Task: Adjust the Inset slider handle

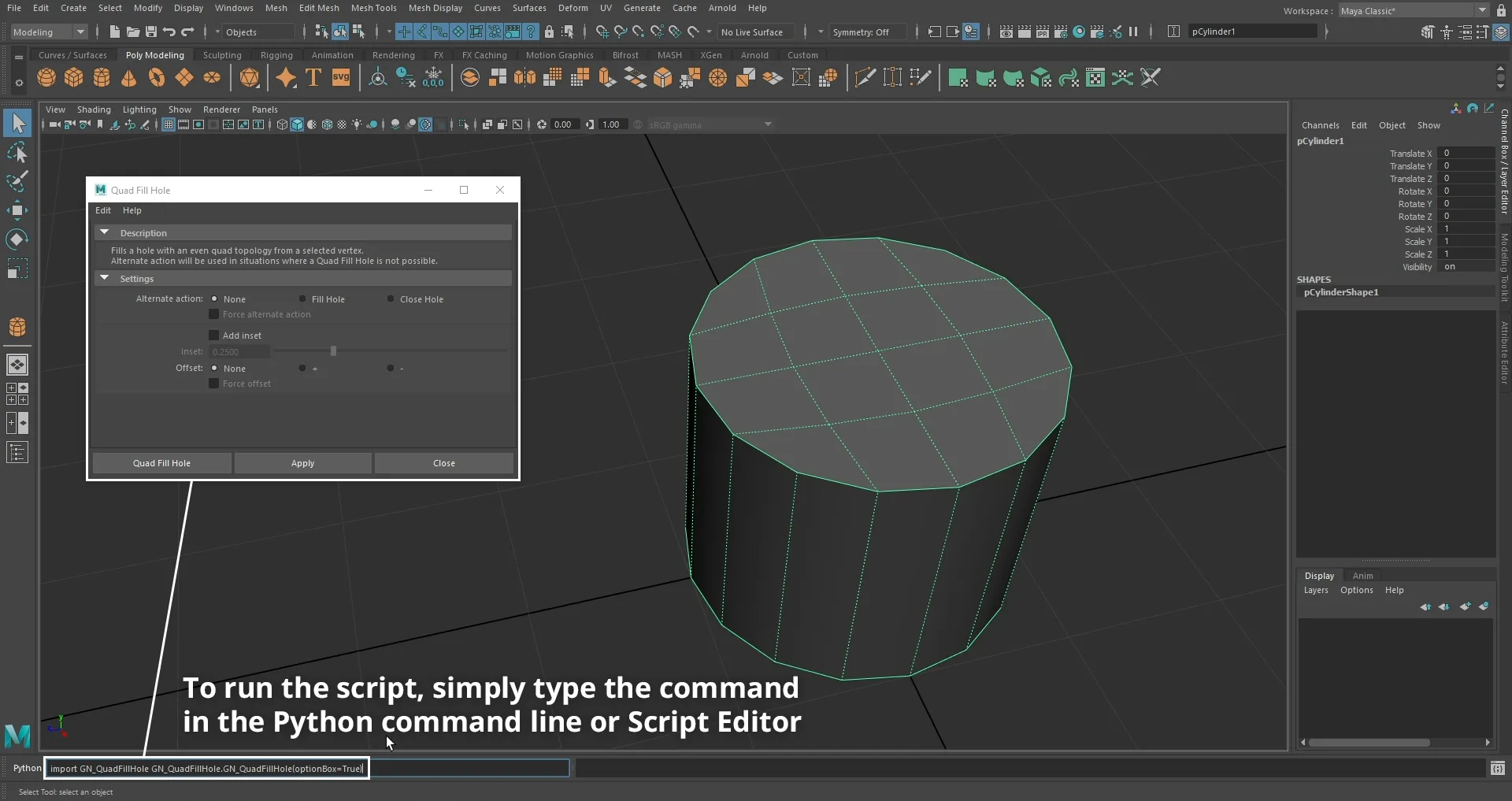Action: (x=333, y=352)
